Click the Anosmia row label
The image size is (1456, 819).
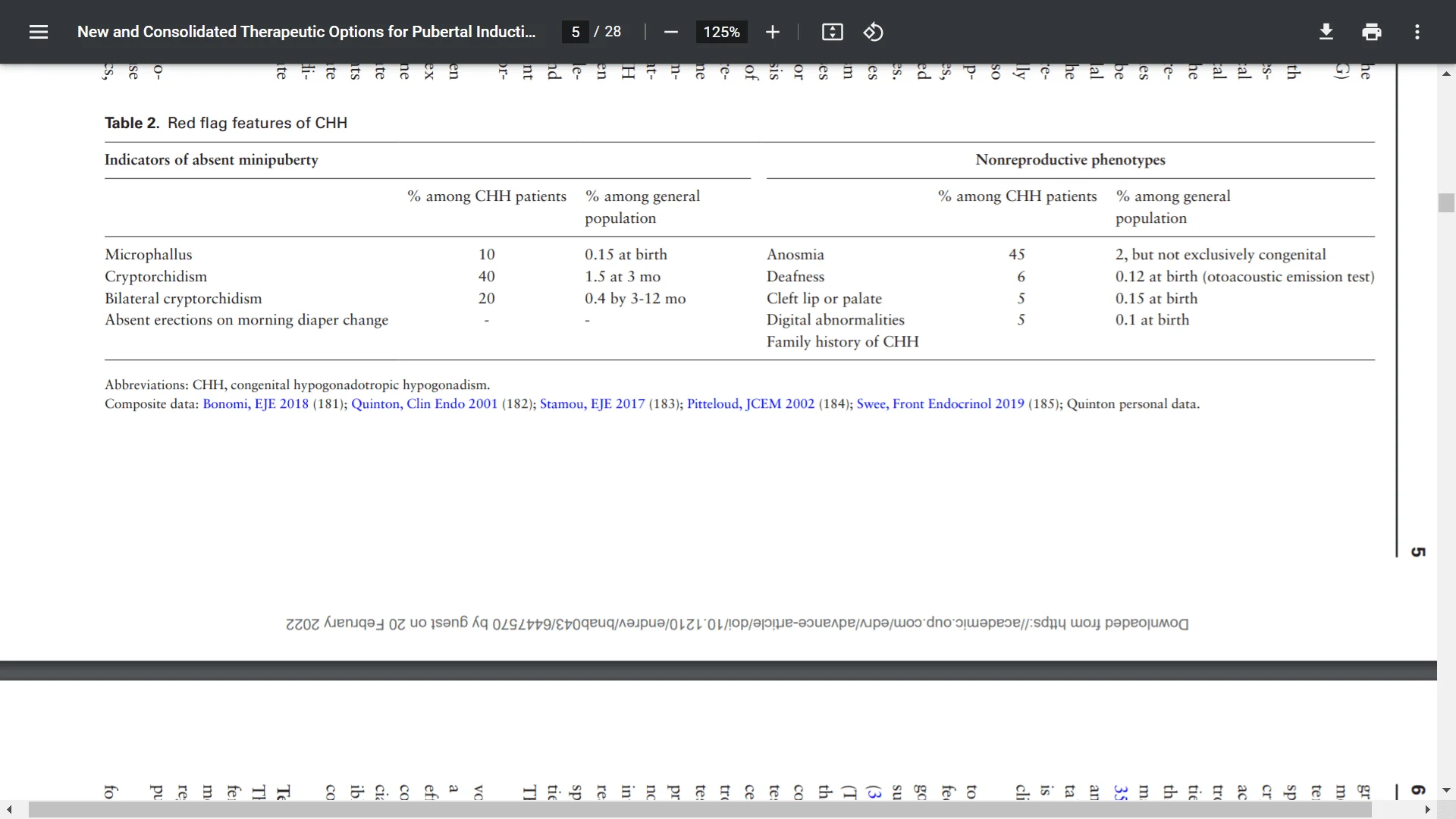(795, 255)
